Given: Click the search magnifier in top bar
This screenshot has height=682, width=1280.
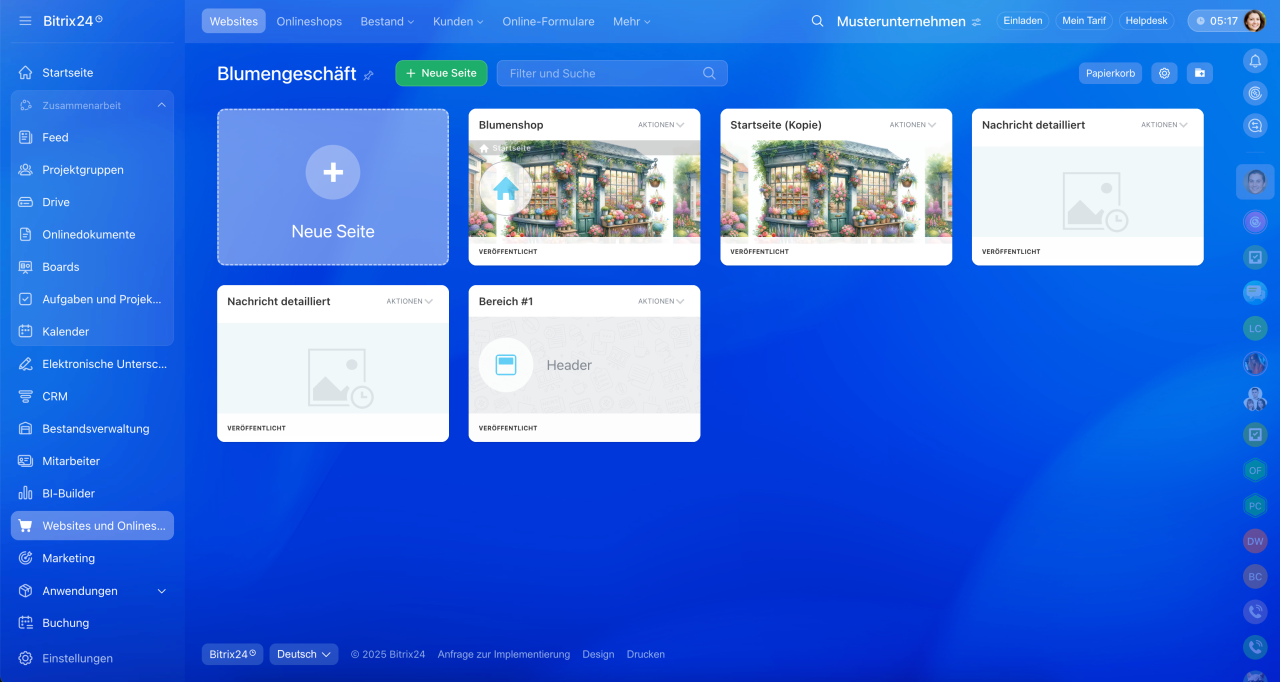Looking at the screenshot, I should click(817, 21).
